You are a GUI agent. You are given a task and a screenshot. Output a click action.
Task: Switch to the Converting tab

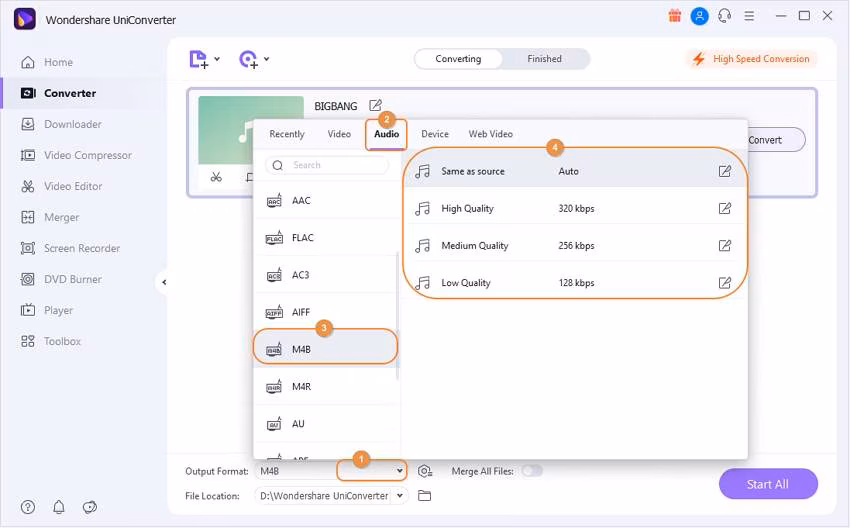[x=458, y=59]
